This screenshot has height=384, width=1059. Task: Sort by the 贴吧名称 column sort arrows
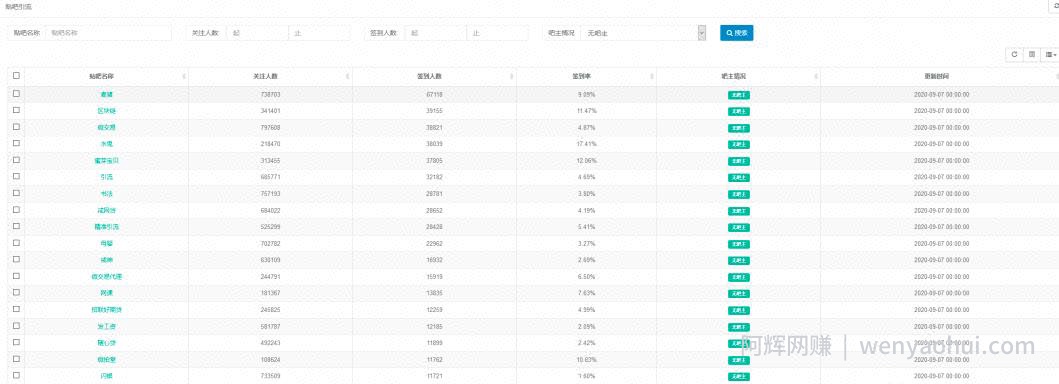184,77
